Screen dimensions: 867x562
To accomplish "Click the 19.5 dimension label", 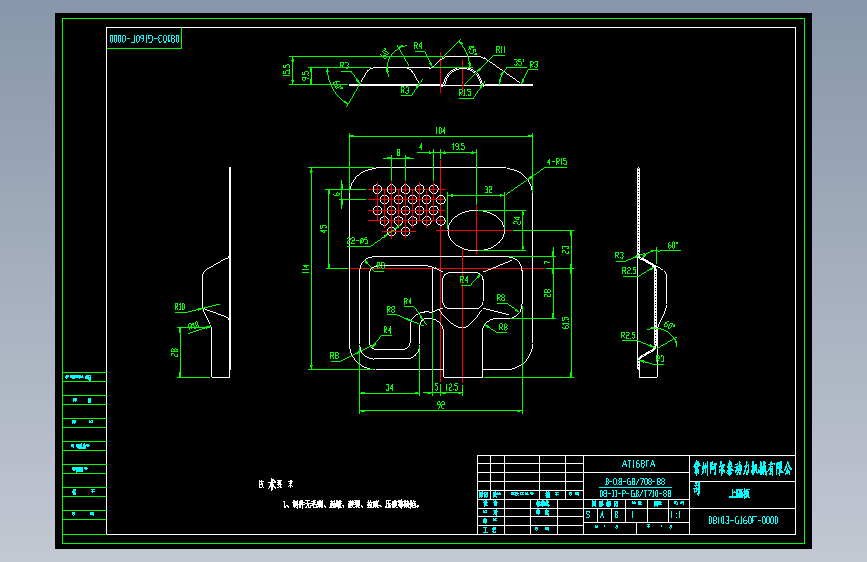I will 458,147.
